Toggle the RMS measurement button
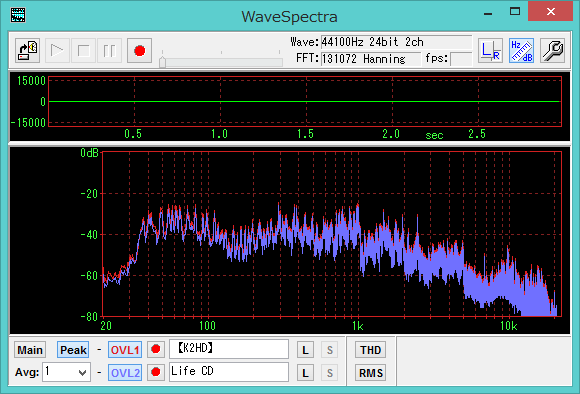Viewport: 580px width, 394px height. [370, 373]
